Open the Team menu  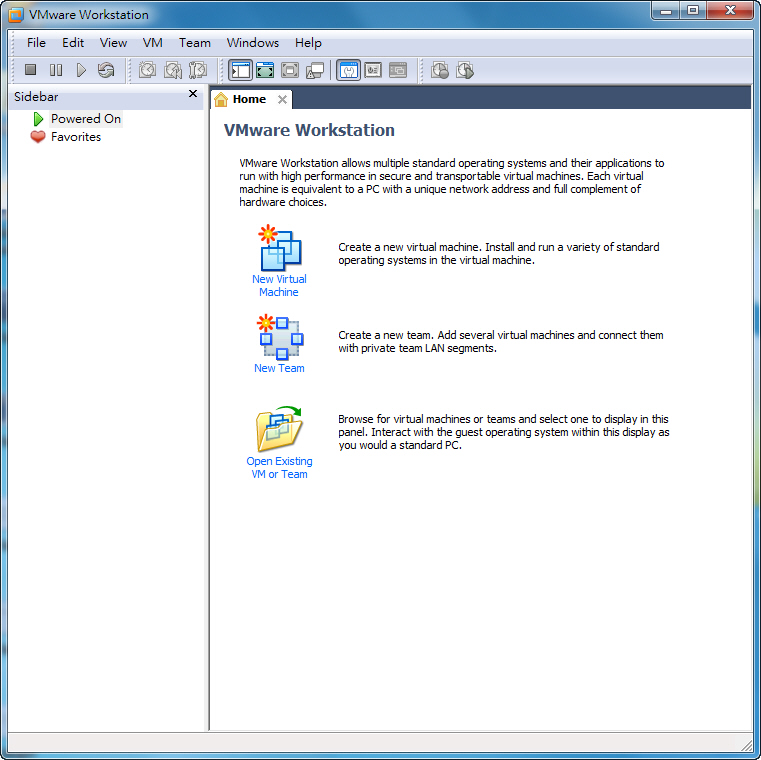click(x=195, y=43)
